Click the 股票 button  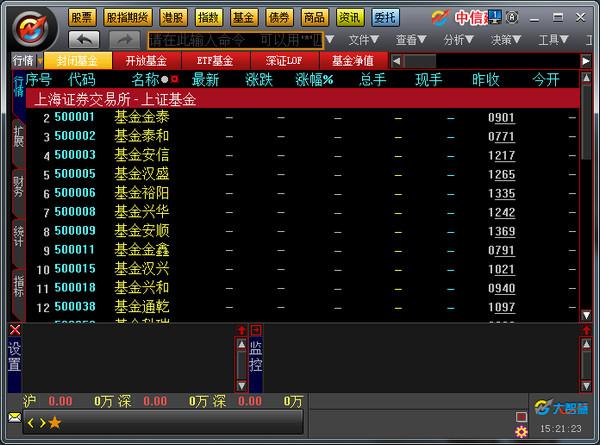point(82,17)
